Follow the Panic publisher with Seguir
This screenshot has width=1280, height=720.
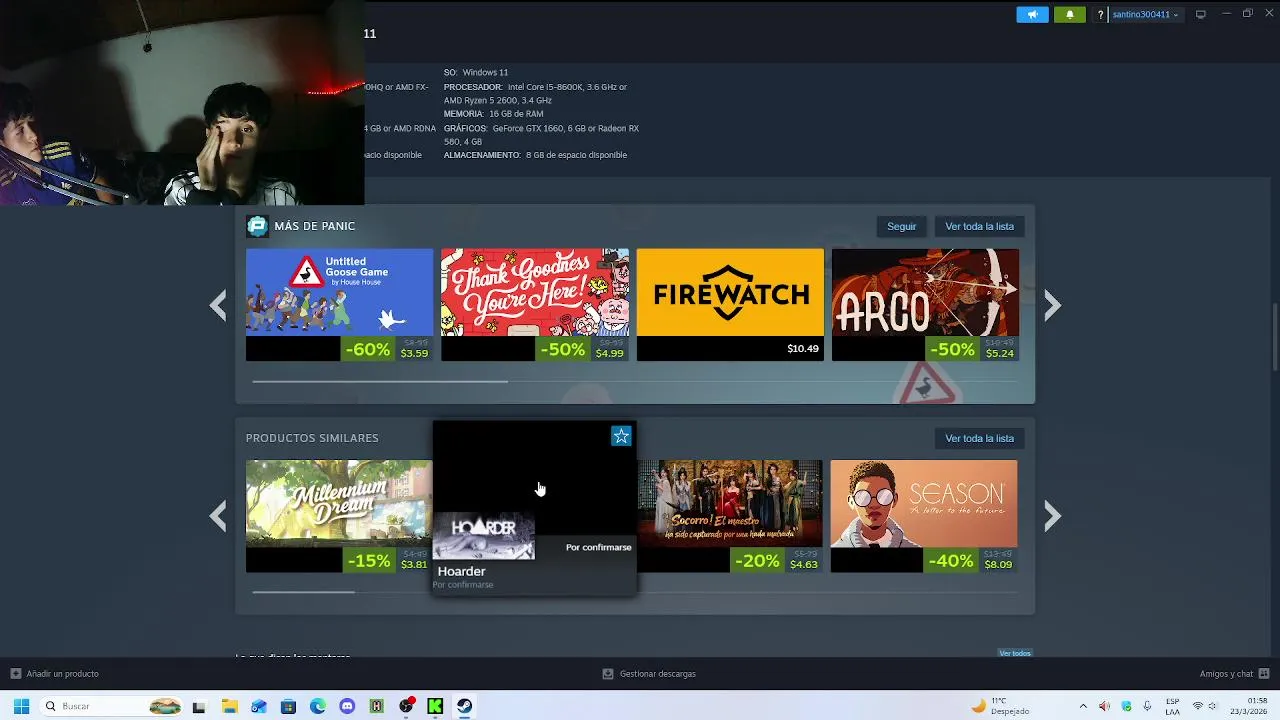tap(901, 226)
